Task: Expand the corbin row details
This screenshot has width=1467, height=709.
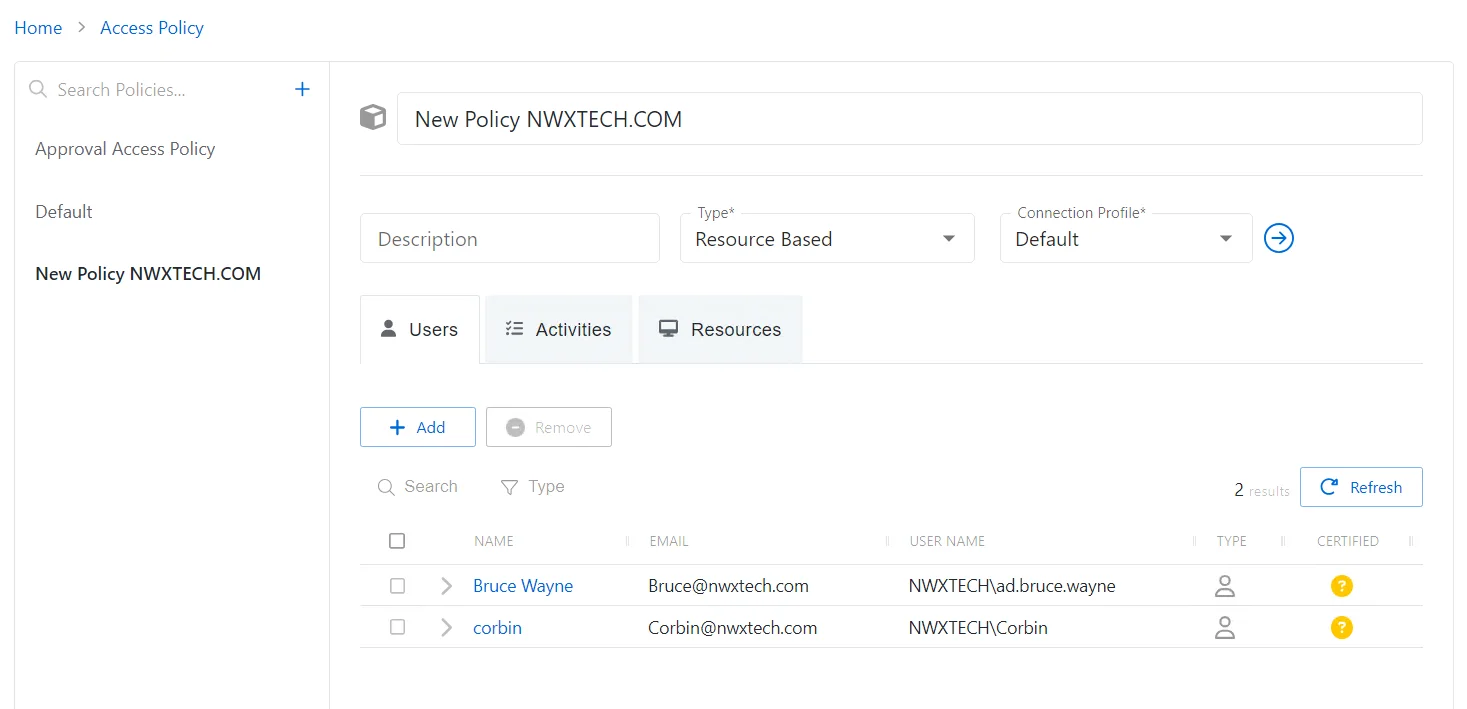Action: pos(446,628)
